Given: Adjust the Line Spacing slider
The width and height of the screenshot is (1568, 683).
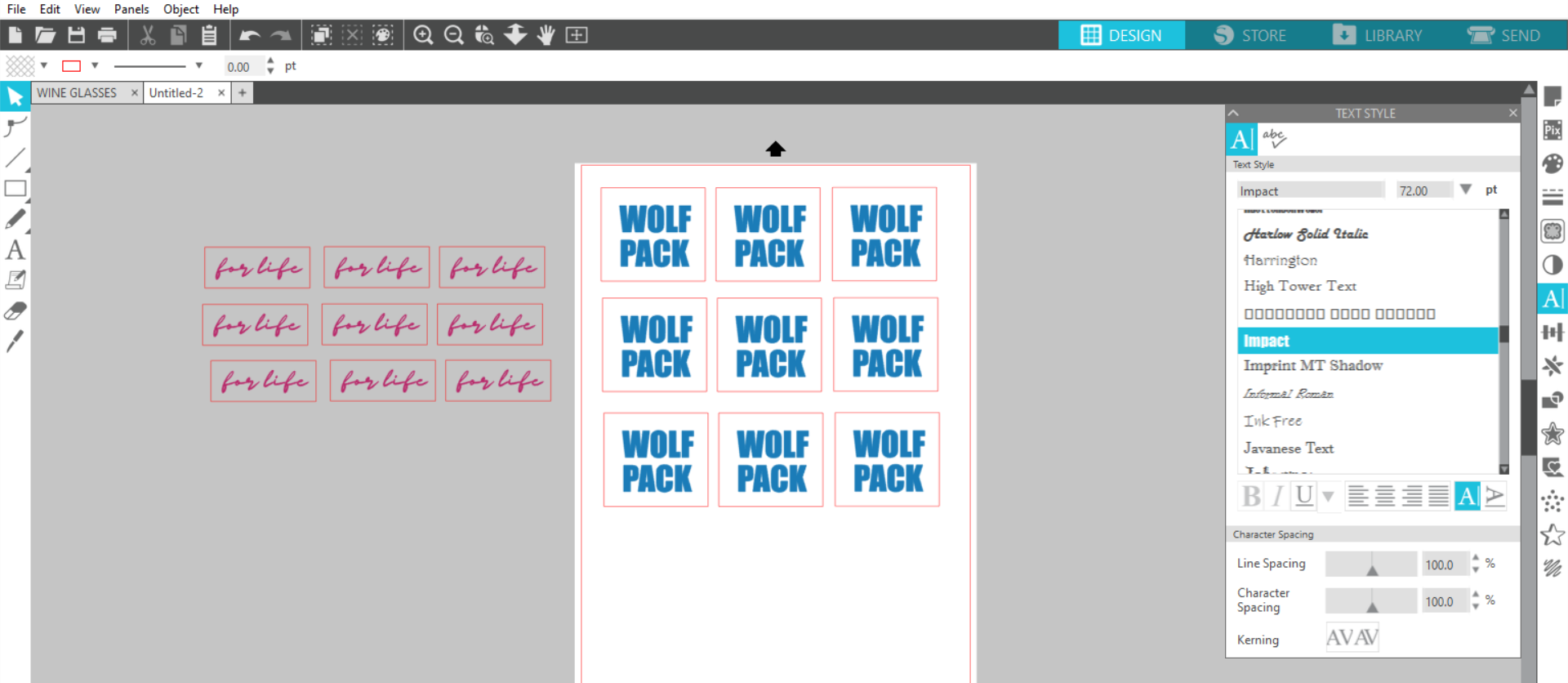Looking at the screenshot, I should tap(1371, 564).
